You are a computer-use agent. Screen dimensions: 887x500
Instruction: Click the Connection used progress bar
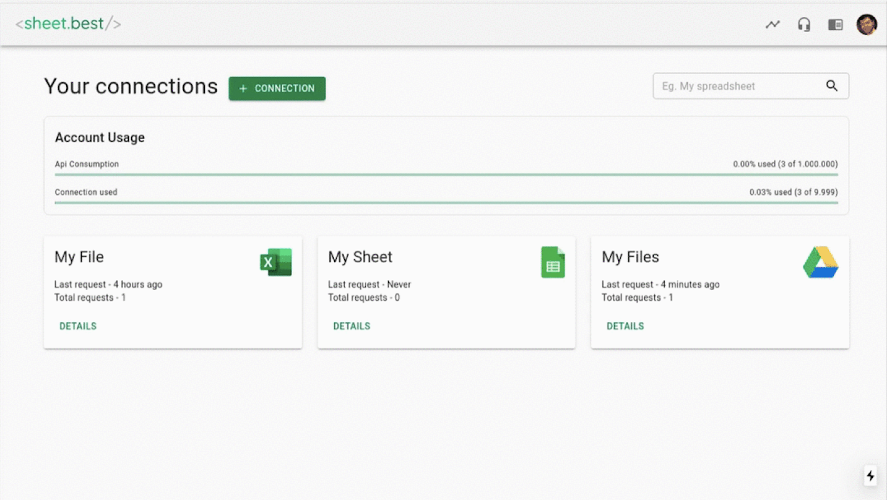[x=446, y=202]
